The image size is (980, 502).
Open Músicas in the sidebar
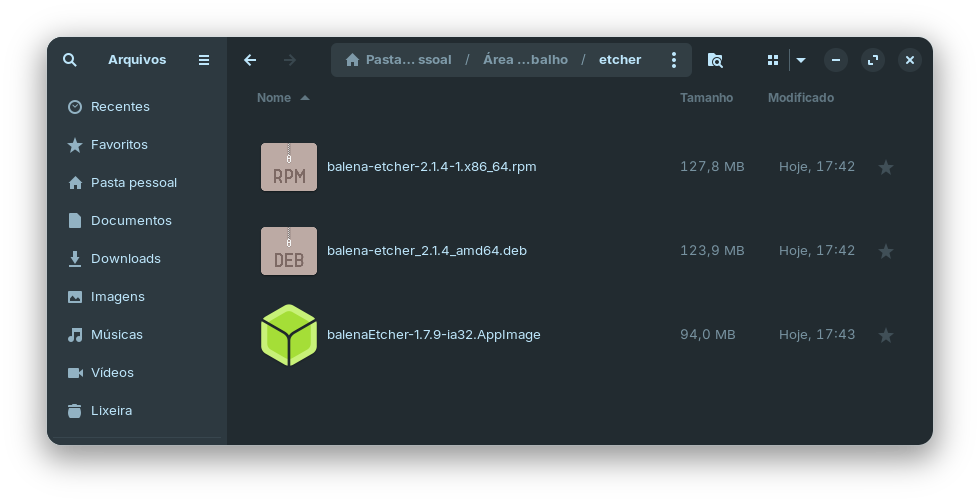point(137,335)
